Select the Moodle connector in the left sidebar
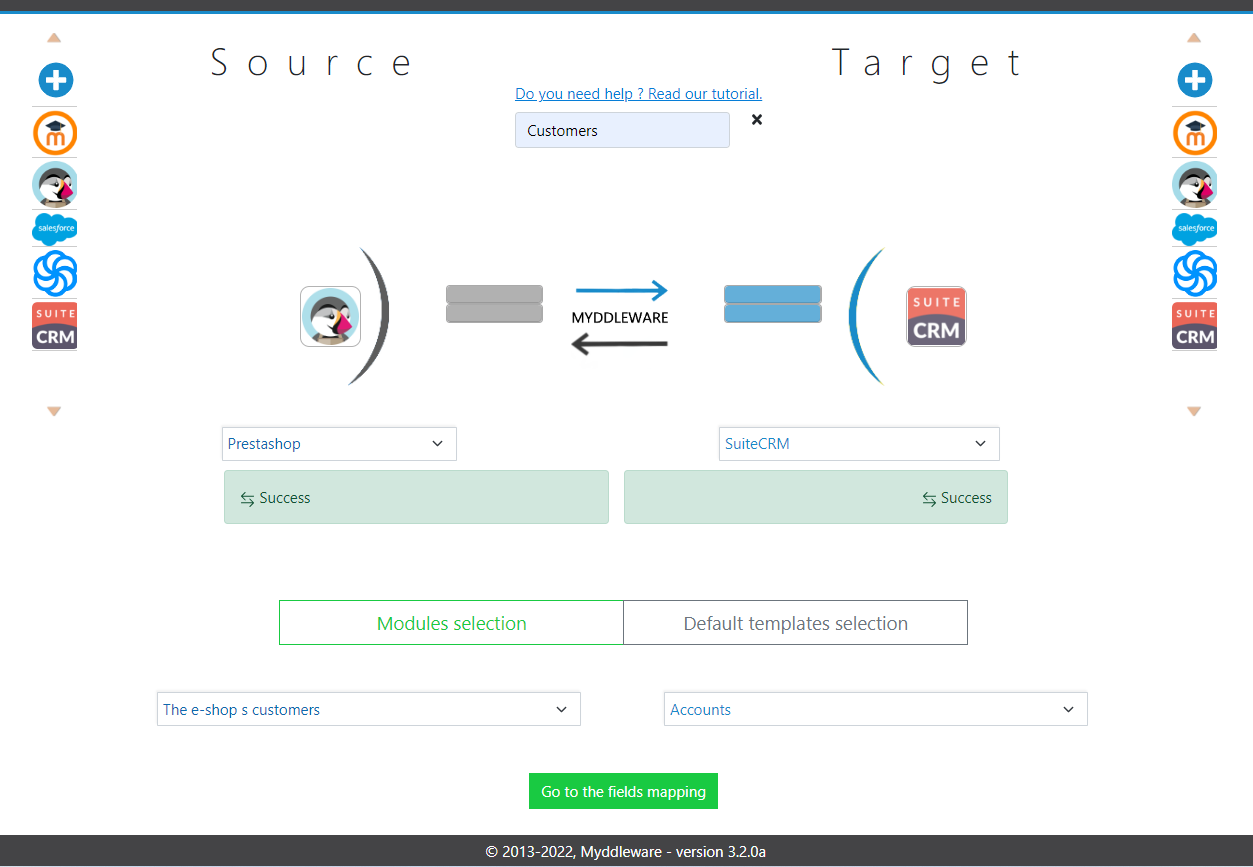Viewport: 1253px width, 867px height. [55, 133]
